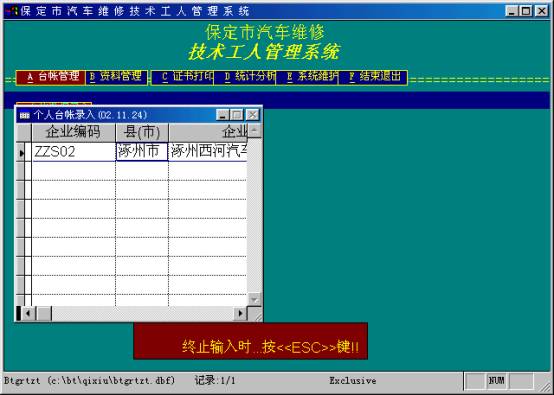
Task: Close the 个人台帐录入 window
Action: (x=252, y=115)
